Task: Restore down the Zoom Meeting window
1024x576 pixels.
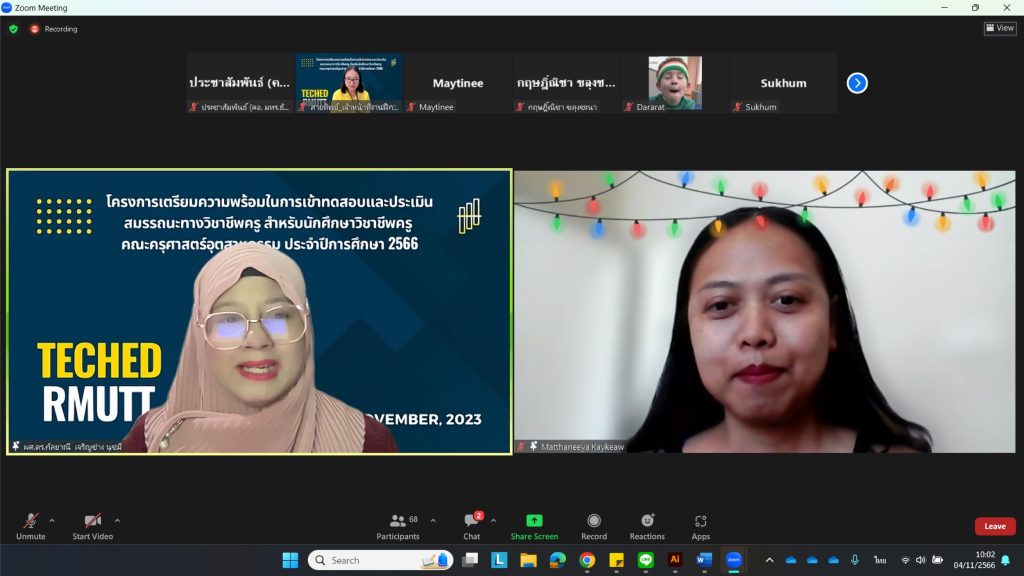Action: (975, 7)
